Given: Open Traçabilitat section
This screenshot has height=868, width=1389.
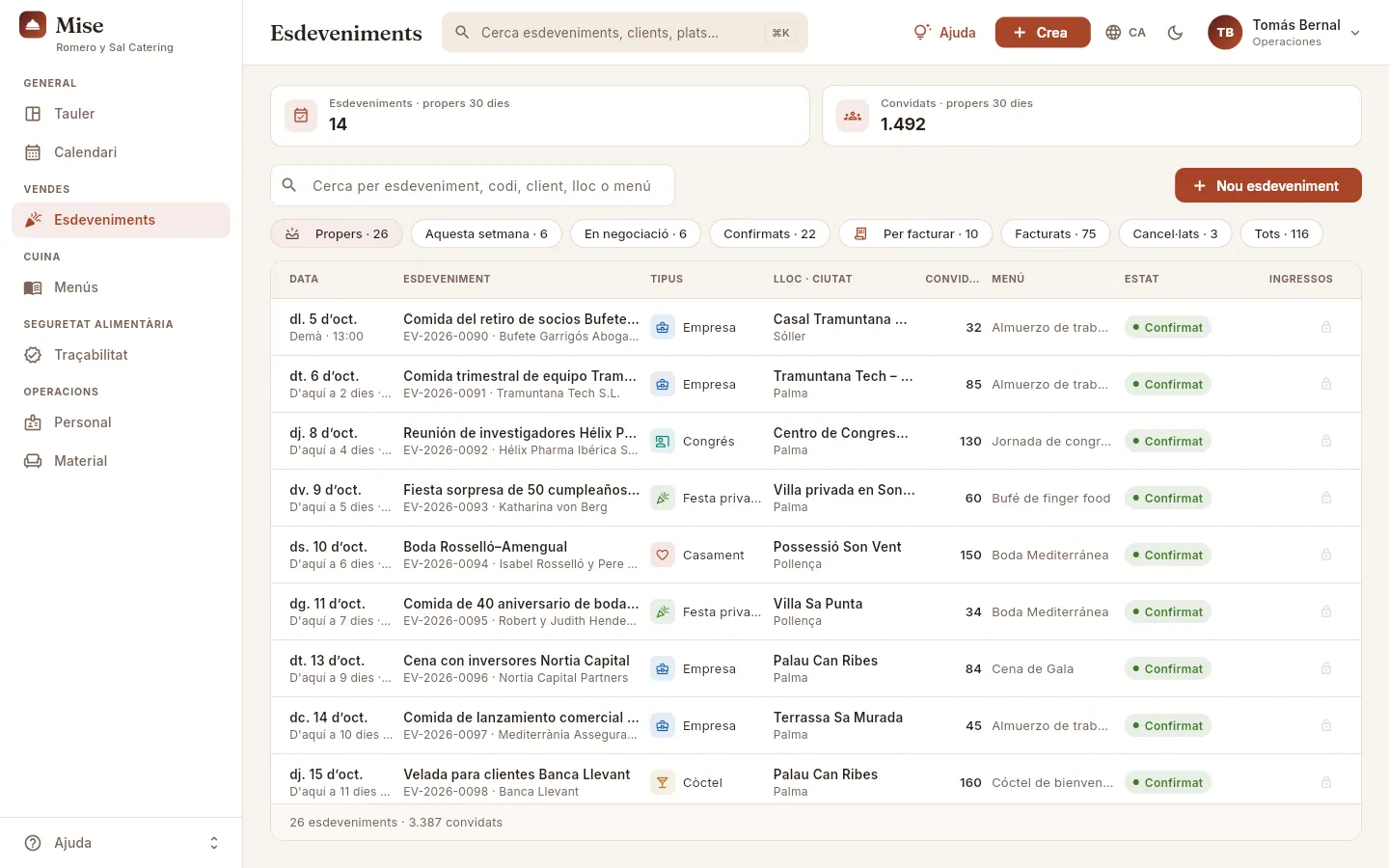Looking at the screenshot, I should pos(121,355).
